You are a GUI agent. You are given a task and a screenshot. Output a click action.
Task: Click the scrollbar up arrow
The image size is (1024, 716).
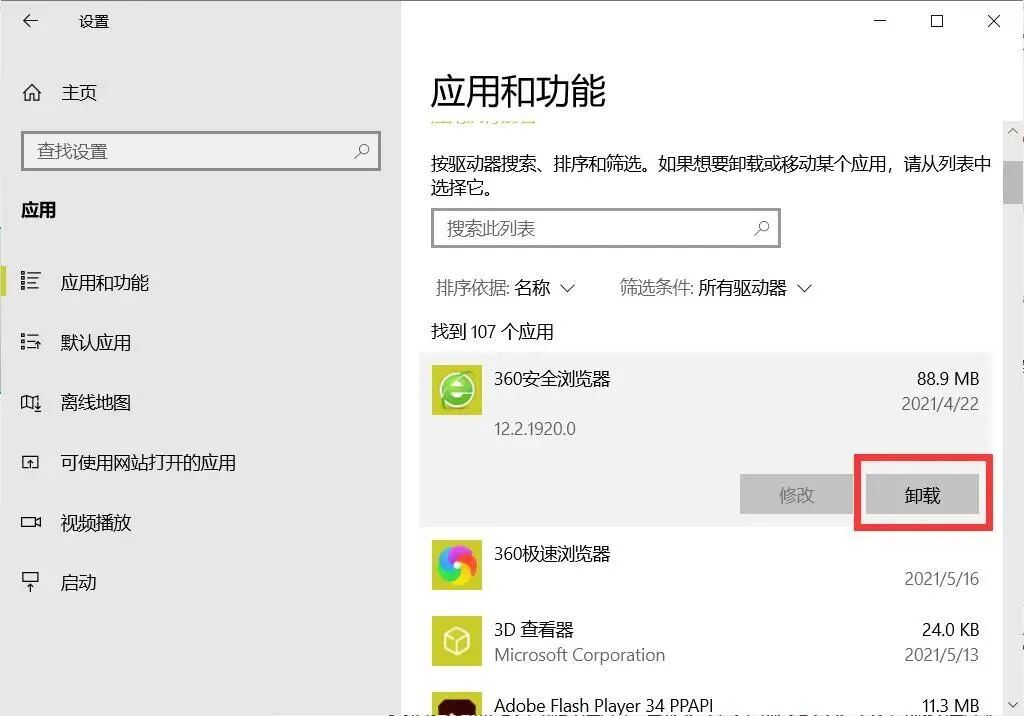click(1013, 131)
